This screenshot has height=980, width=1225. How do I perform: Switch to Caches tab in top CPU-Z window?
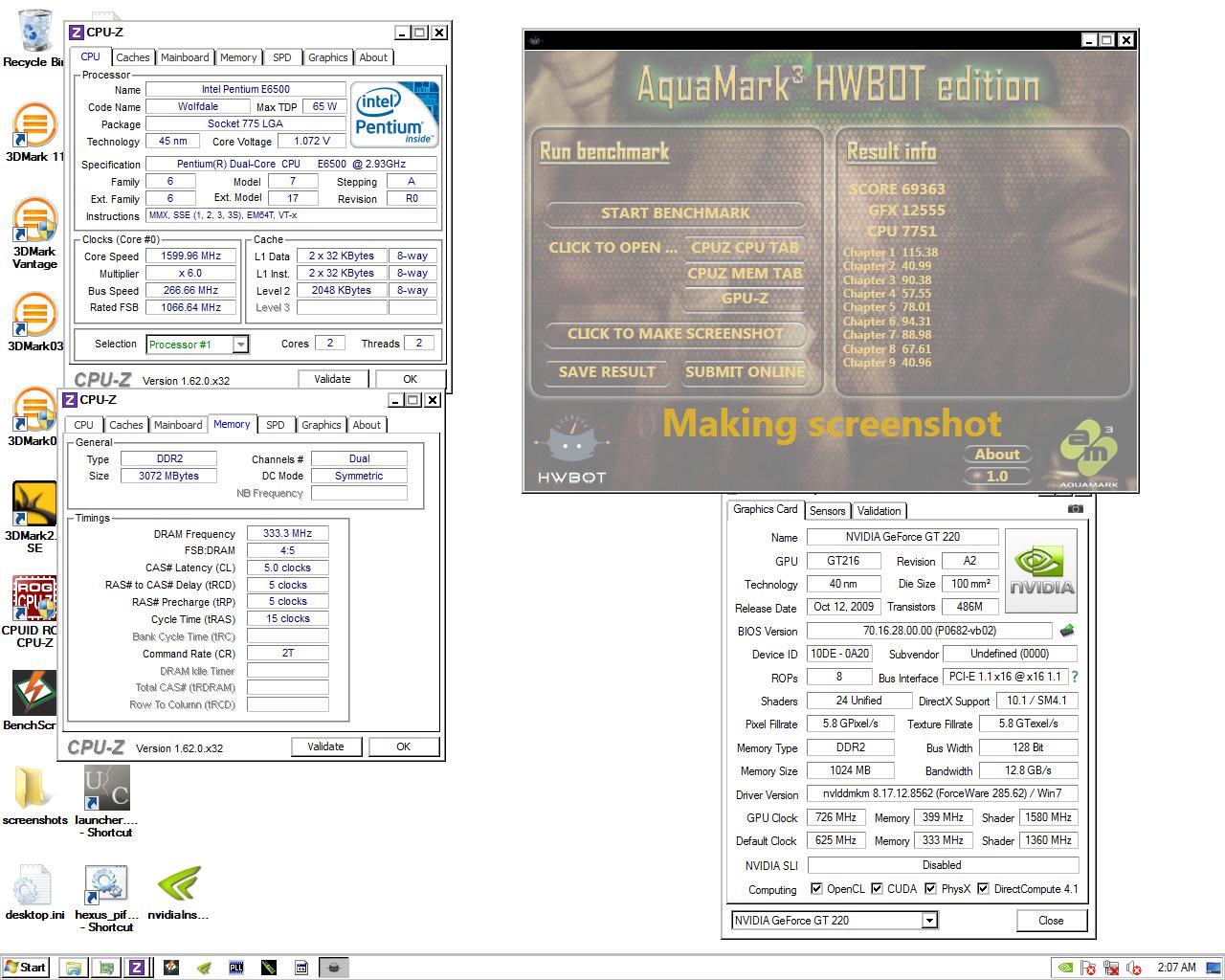pos(132,57)
